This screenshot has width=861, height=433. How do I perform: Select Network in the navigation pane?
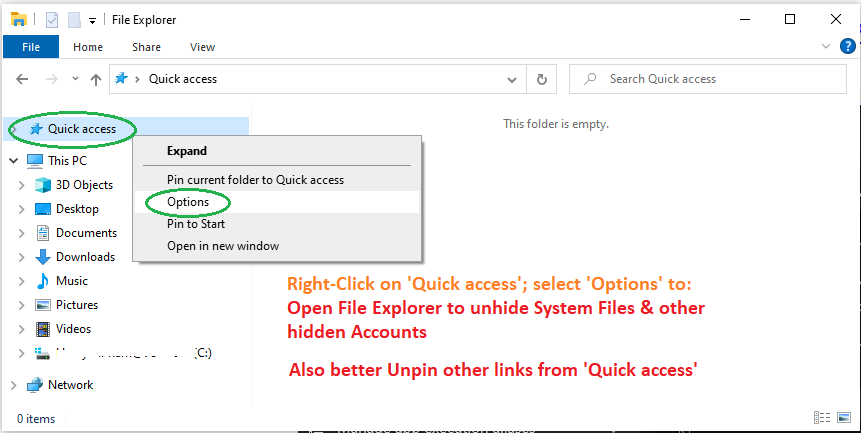coord(70,385)
